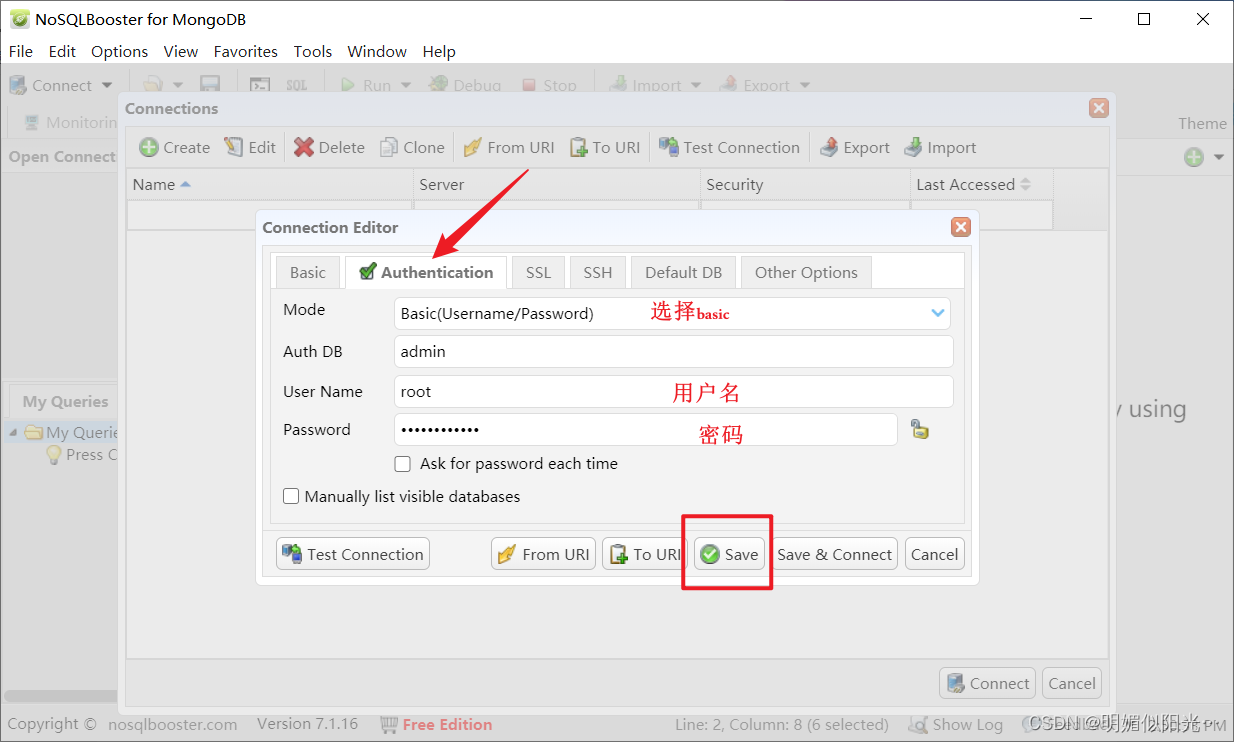Open dropdown arrow beside the green plus
Image resolution: width=1234 pixels, height=742 pixels.
[x=1218, y=157]
